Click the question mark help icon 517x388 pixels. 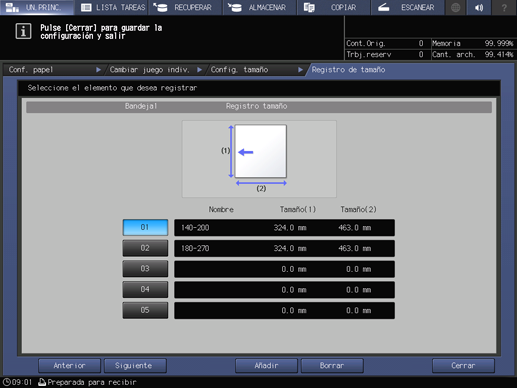coord(504,7)
